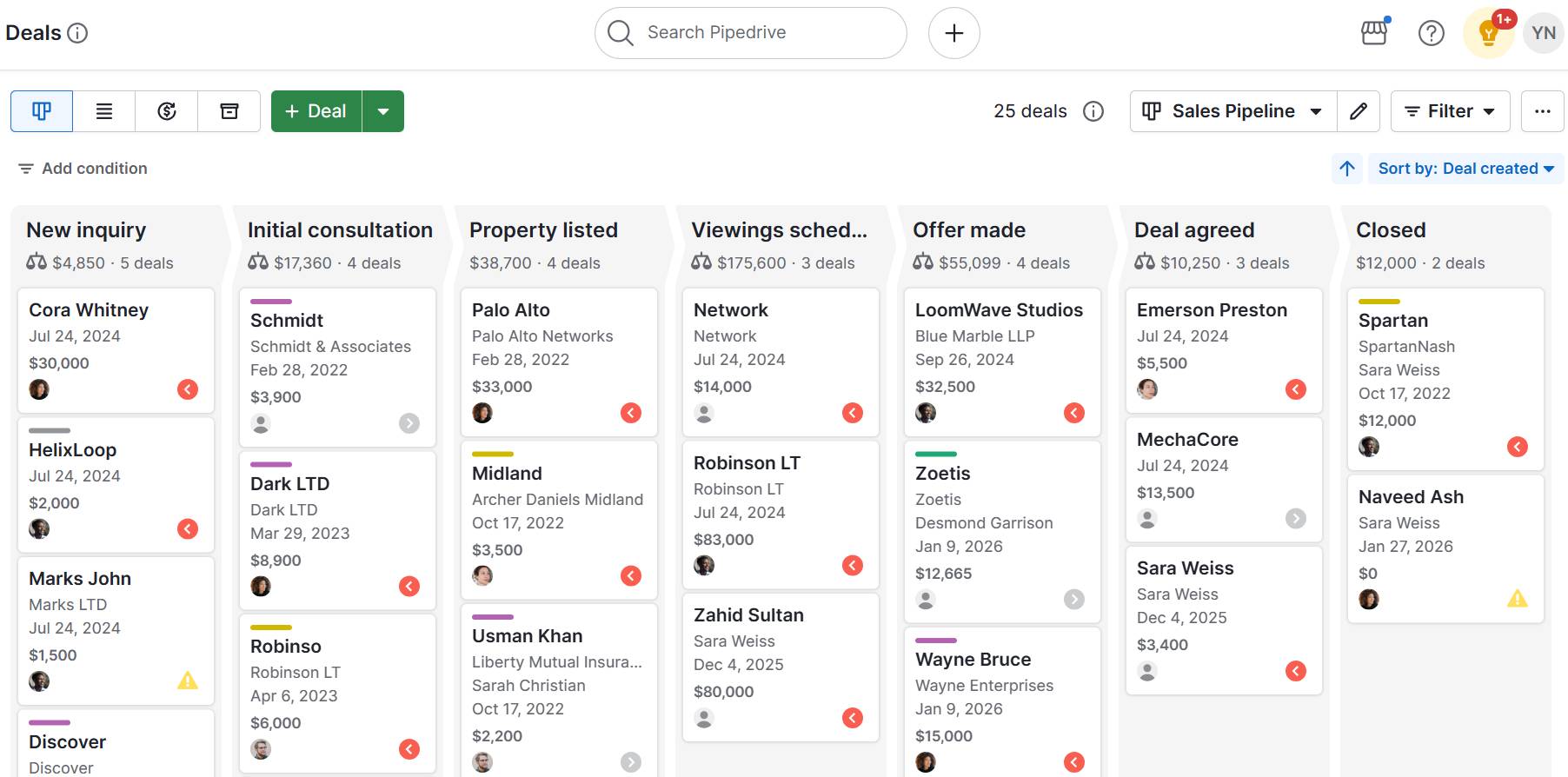The width and height of the screenshot is (1568, 777).
Task: Click the magnifier search icon
Action: [620, 33]
